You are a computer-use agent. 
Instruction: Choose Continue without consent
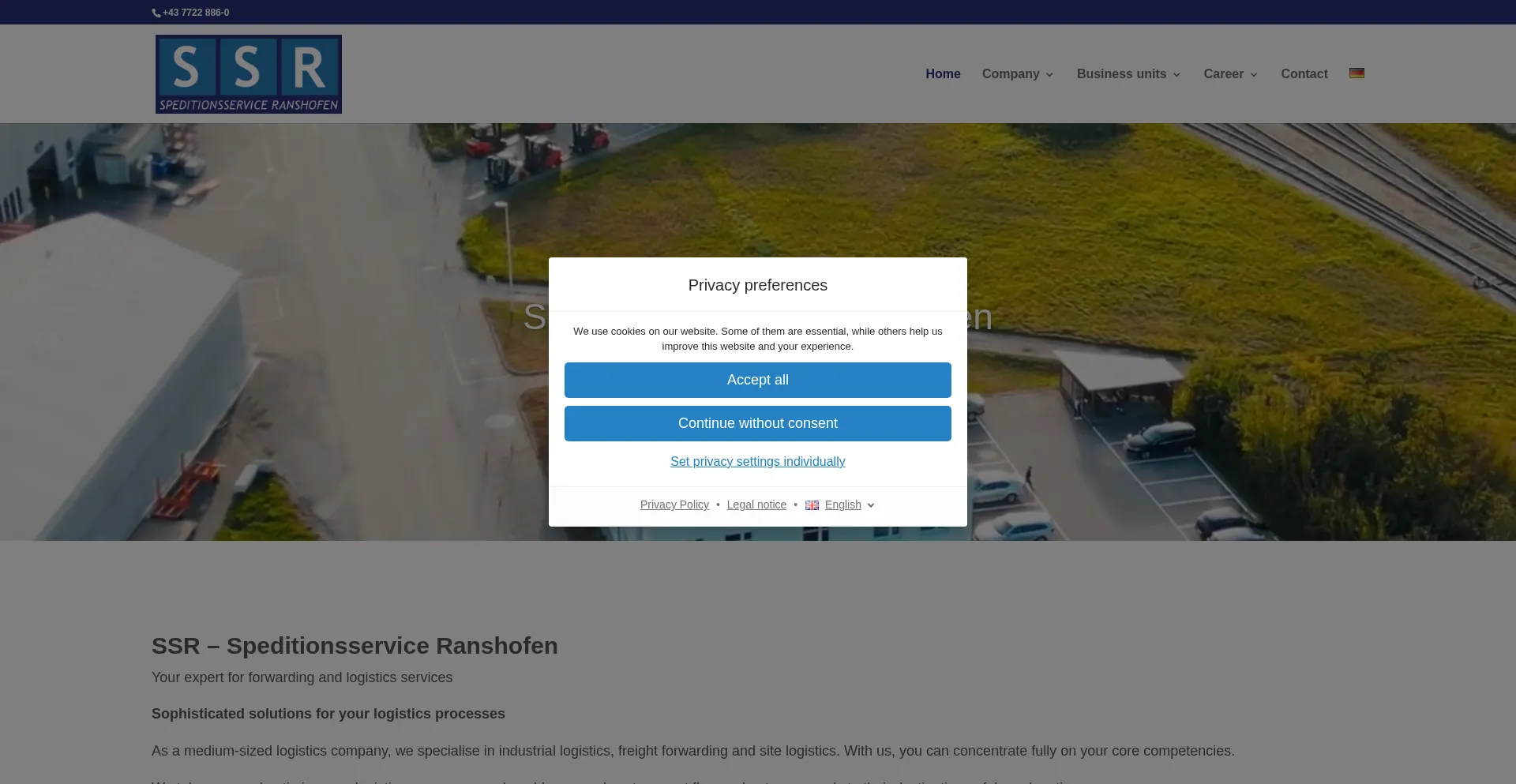click(757, 423)
